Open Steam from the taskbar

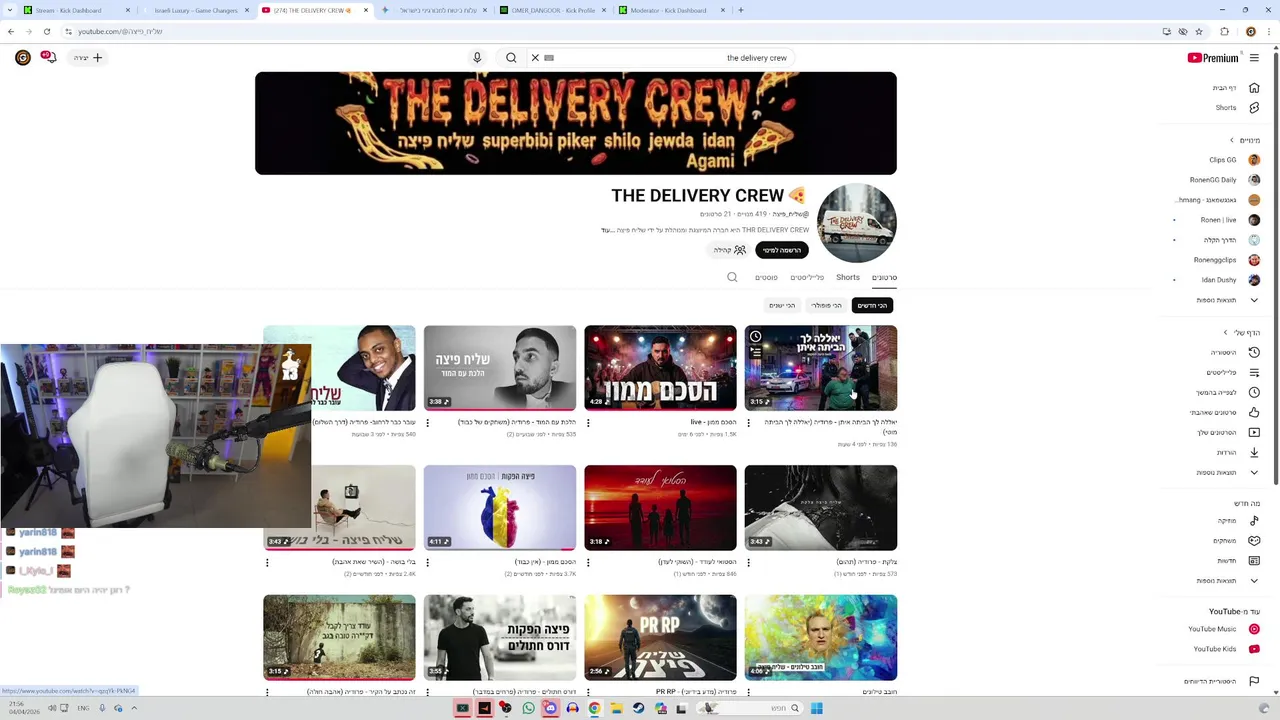click(638, 708)
